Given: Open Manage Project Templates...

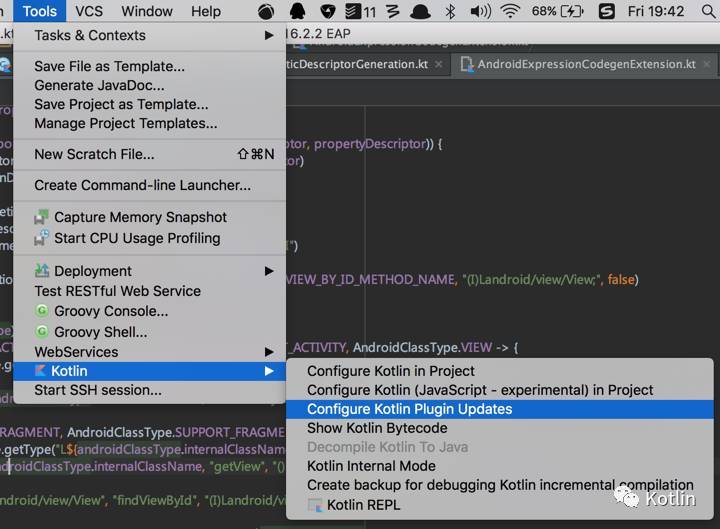Looking at the screenshot, I should click(x=150, y=123).
